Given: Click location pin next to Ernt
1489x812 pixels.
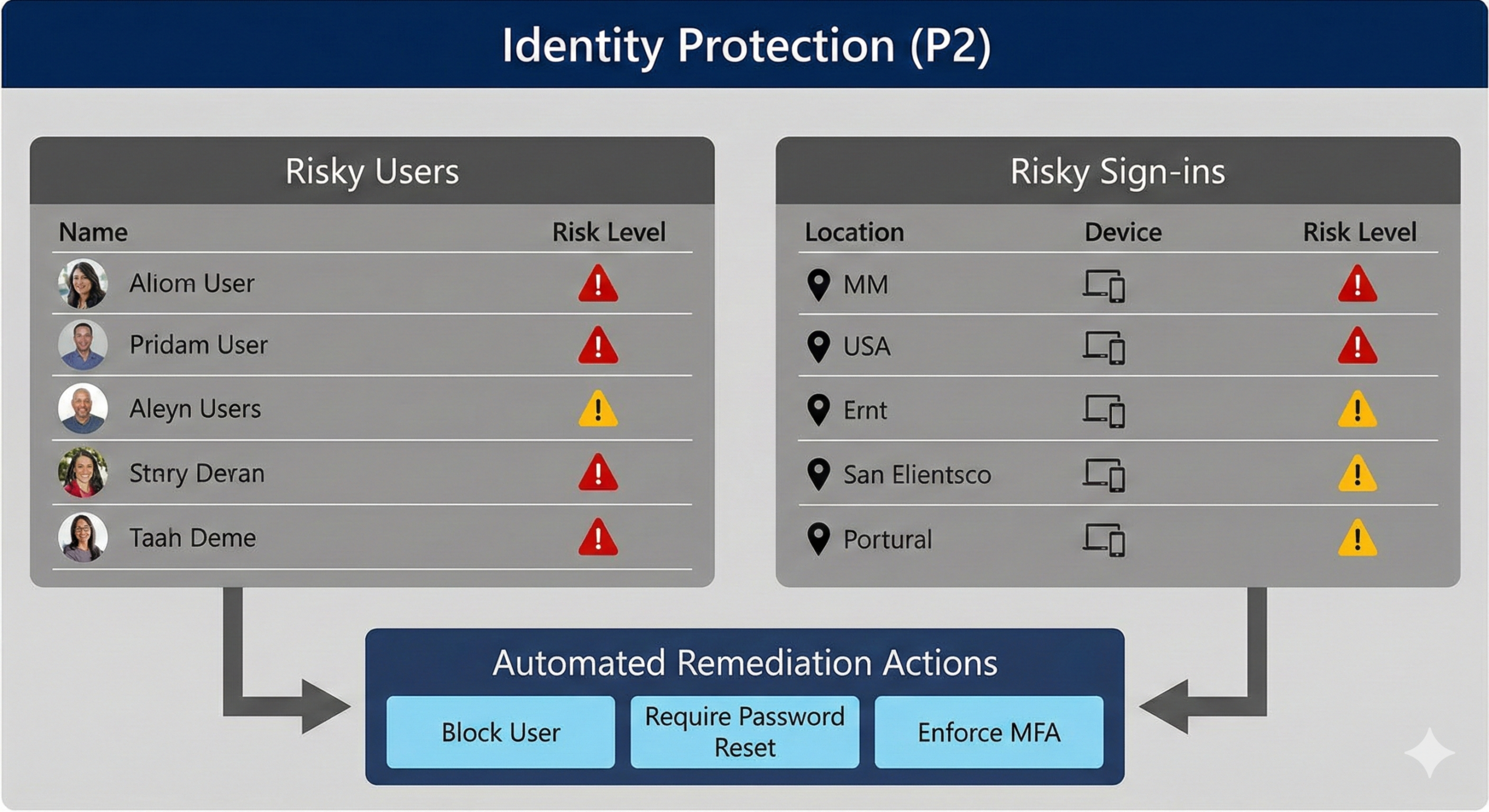Looking at the screenshot, I should pyautogui.click(x=818, y=409).
